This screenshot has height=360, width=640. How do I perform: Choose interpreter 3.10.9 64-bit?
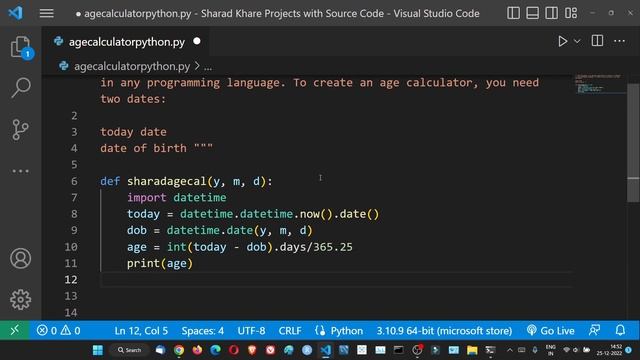coord(444,331)
